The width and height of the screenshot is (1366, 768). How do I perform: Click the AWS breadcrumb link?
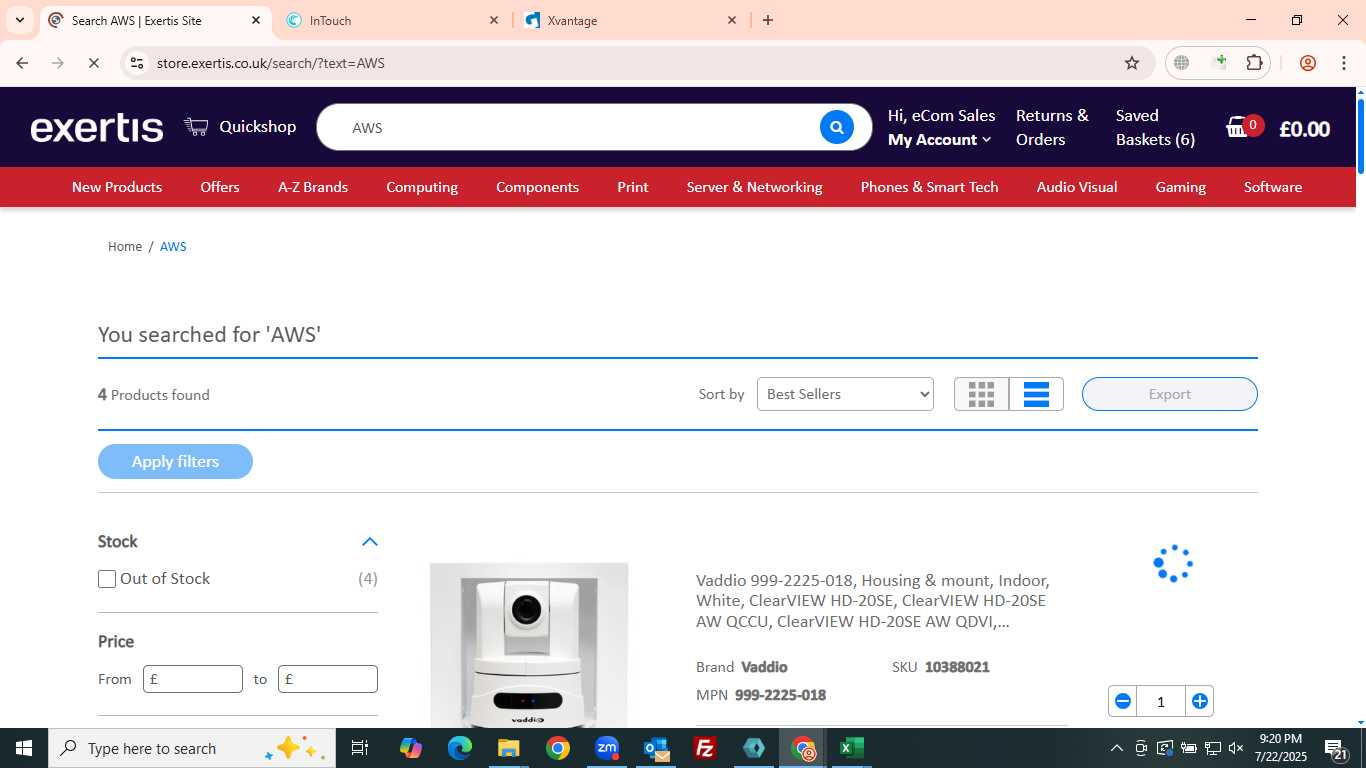[x=173, y=246]
